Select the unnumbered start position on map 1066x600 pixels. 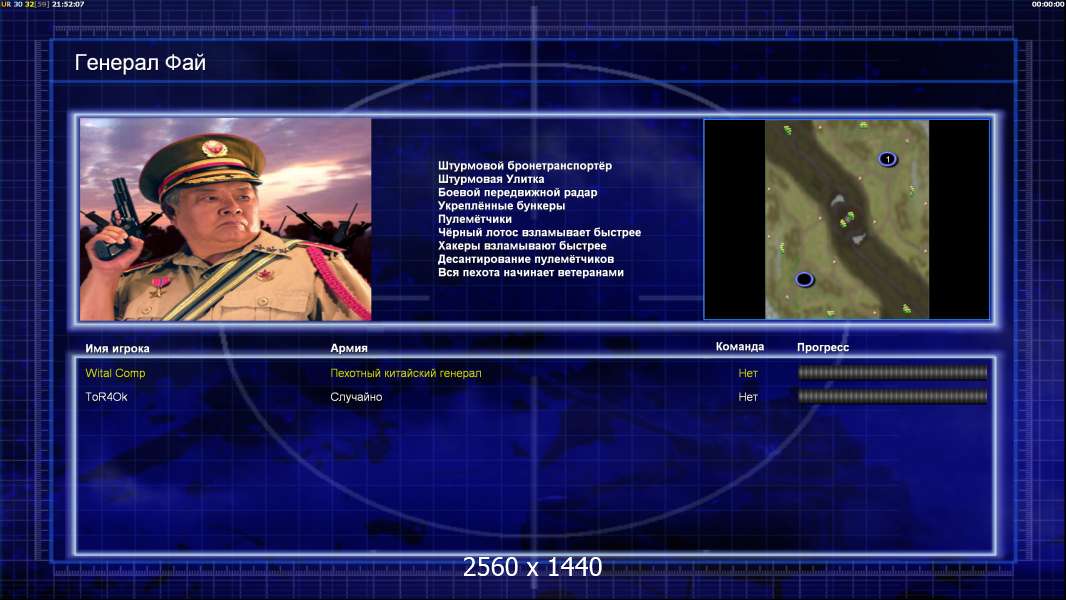[x=804, y=279]
